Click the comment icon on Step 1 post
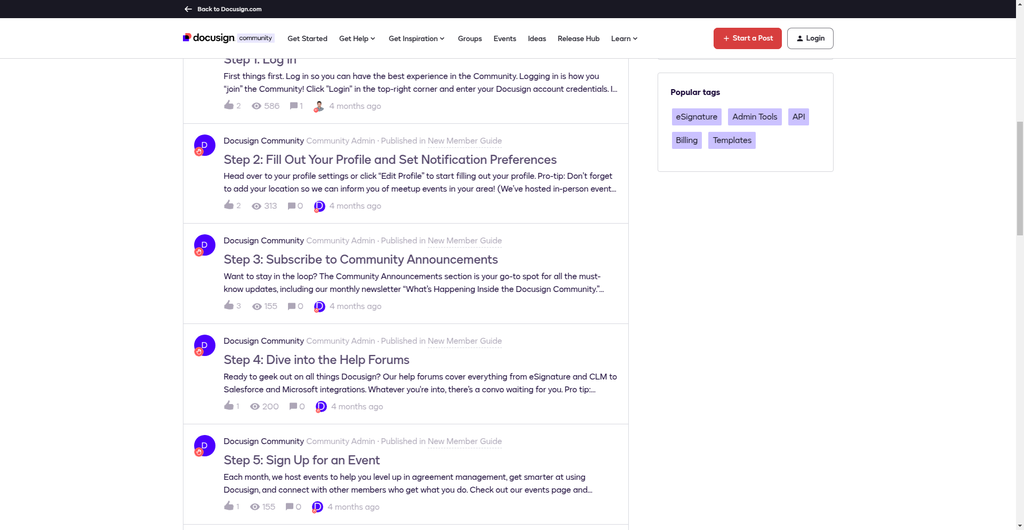 [x=294, y=106]
